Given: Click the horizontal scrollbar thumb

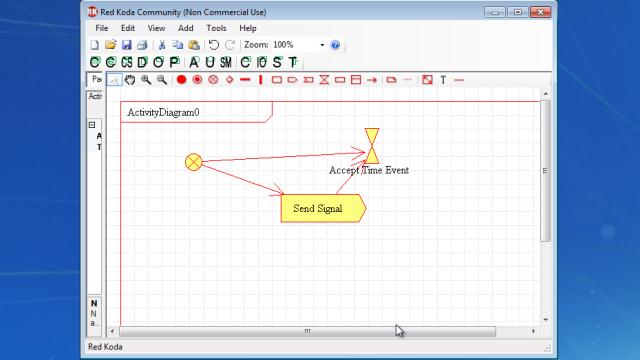Looking at the screenshot, I should click(x=307, y=331).
